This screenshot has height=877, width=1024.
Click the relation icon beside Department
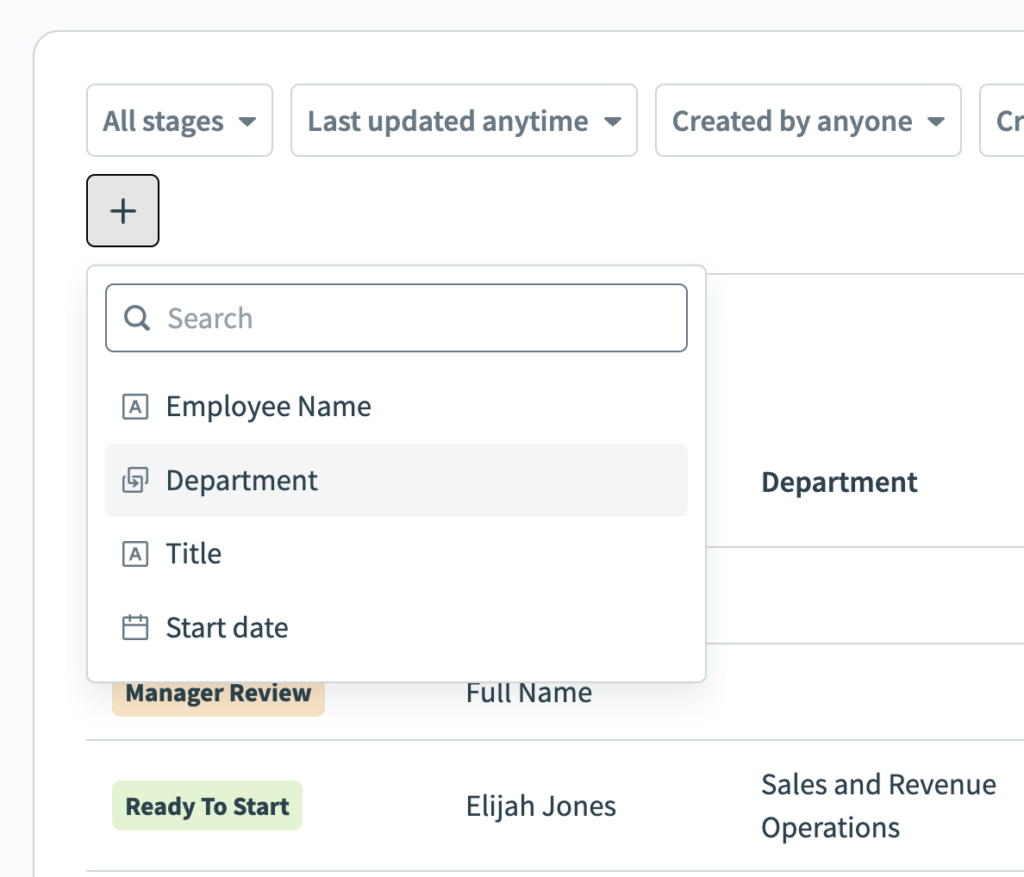click(x=135, y=480)
